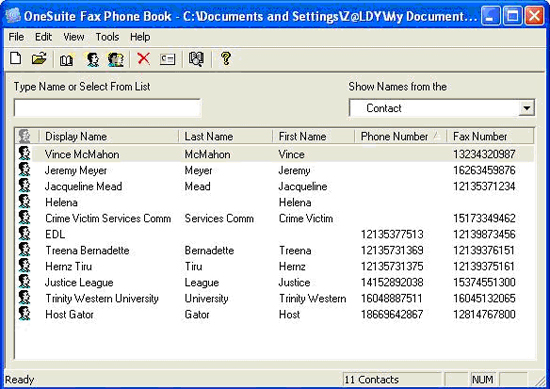550x389 pixels.
Task: Click the contact icon beside Justice League
Action: (x=24, y=282)
